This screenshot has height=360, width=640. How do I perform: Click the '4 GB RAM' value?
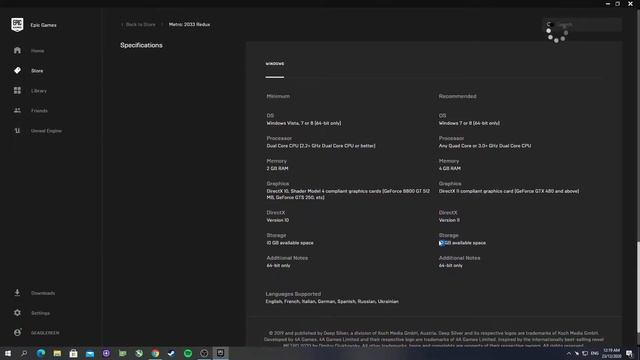coord(449,169)
